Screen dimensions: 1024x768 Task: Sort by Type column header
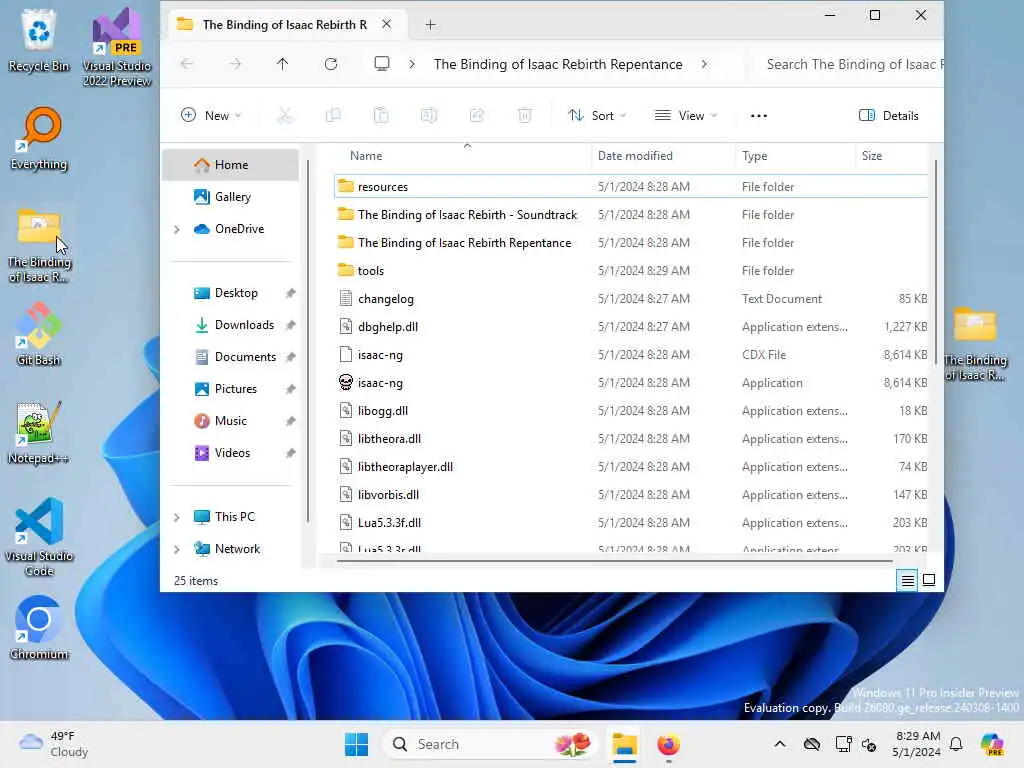[795, 156]
